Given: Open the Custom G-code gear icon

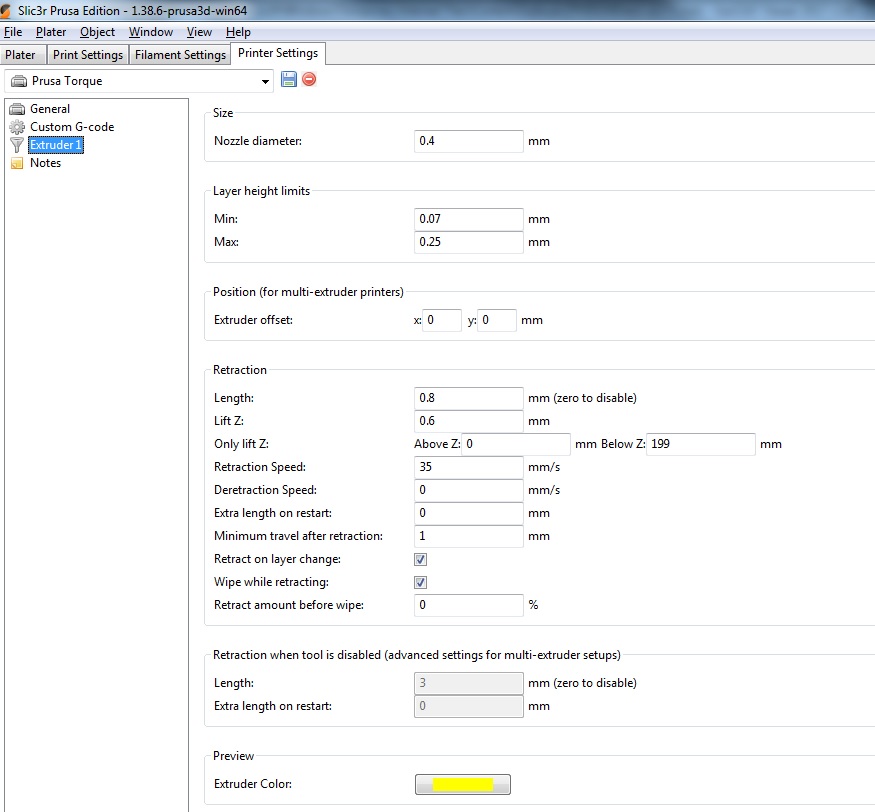Looking at the screenshot, I should [x=17, y=127].
